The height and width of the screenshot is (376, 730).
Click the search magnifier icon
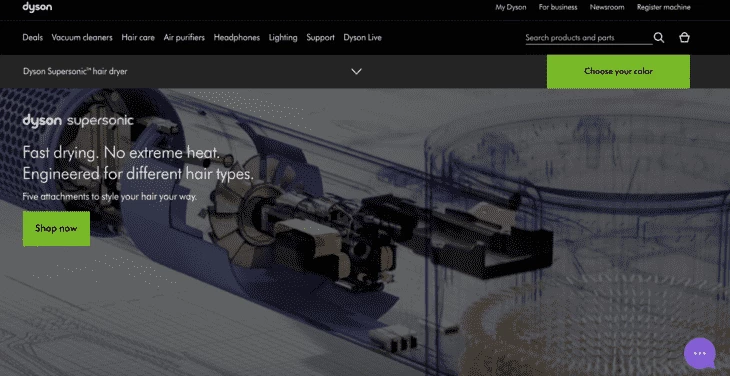coord(659,38)
